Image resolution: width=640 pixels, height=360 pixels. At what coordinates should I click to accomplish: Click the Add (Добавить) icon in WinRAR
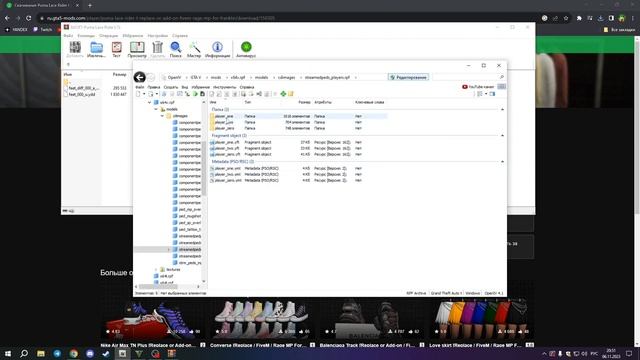[75, 48]
